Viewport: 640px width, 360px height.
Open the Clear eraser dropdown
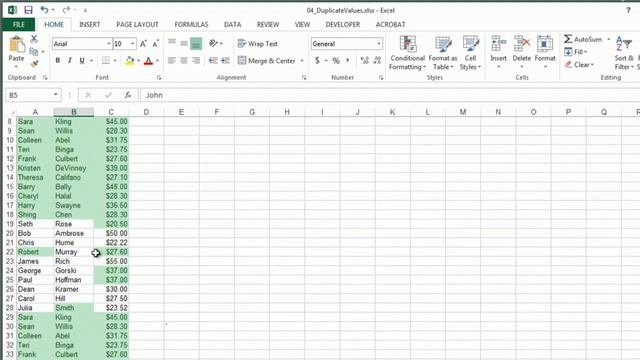tap(579, 64)
